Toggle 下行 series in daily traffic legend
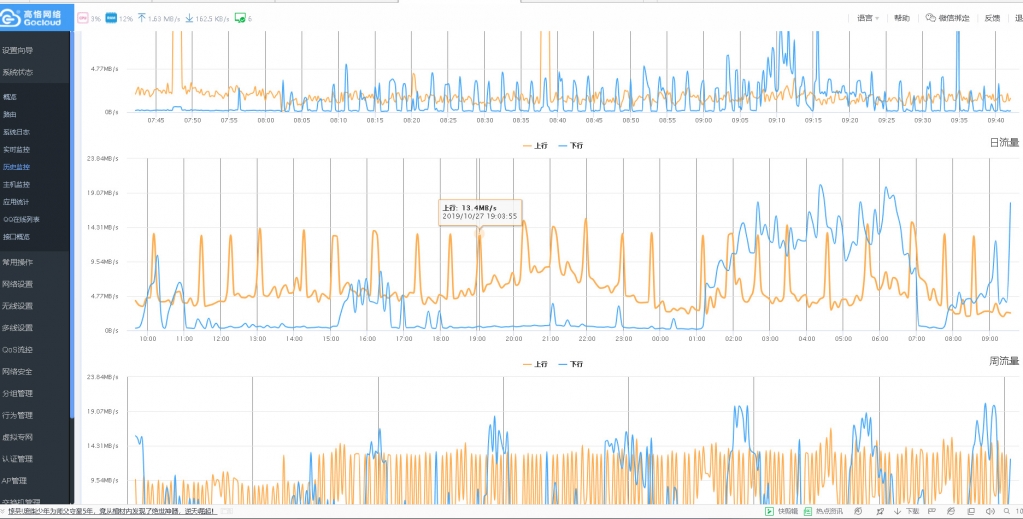Image resolution: width=1023 pixels, height=519 pixels. pos(571,146)
